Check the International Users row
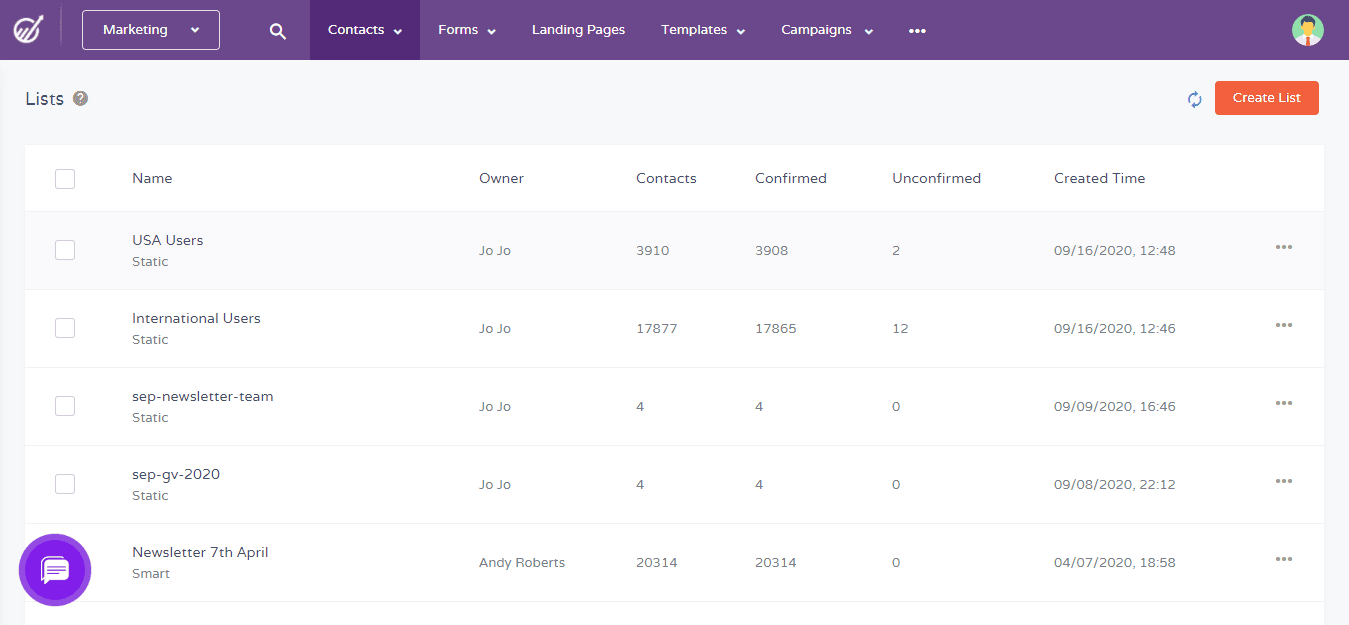Viewport: 1349px width, 625px height. click(x=64, y=328)
